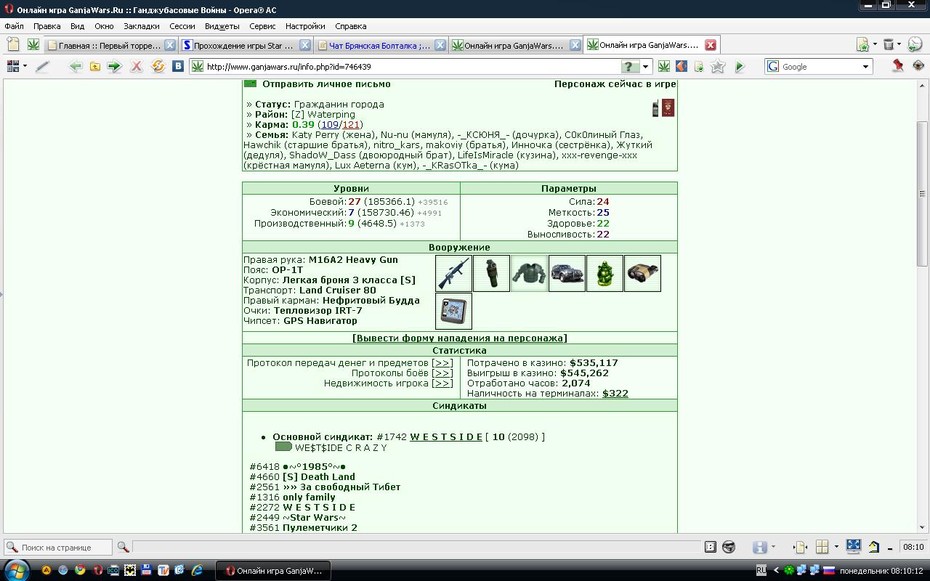The image size is (930, 581).
Task: Click the $322 terminals cash link
Action: pos(615,393)
